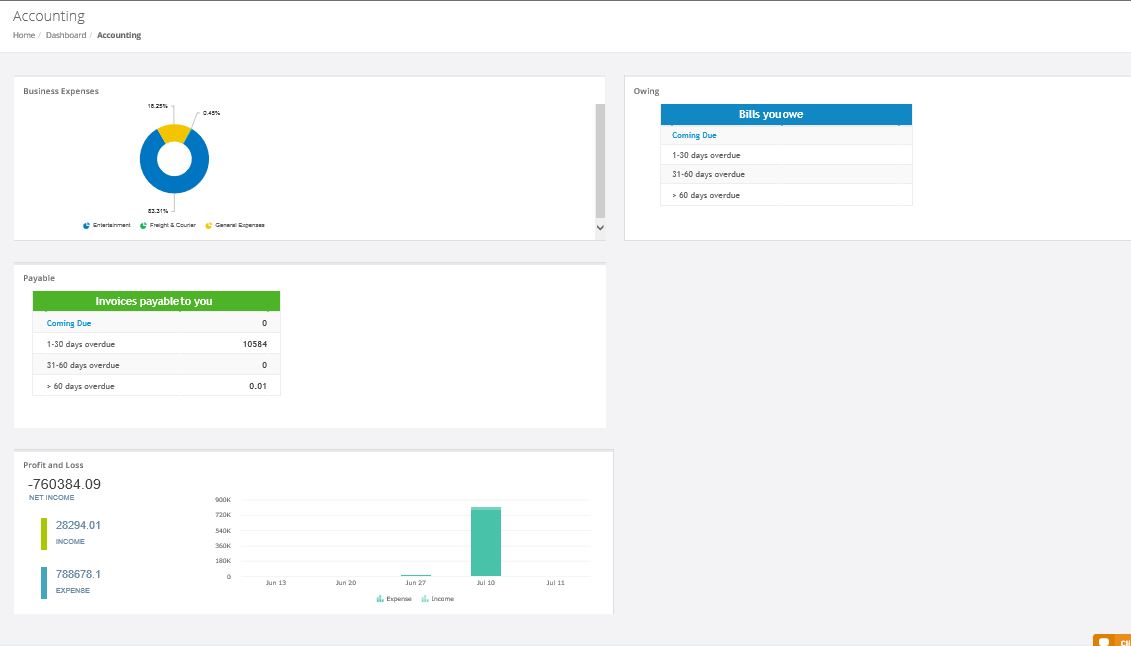Click the Accounting breadcrumb item
Image resolution: width=1131 pixels, height=646 pixels.
point(119,35)
